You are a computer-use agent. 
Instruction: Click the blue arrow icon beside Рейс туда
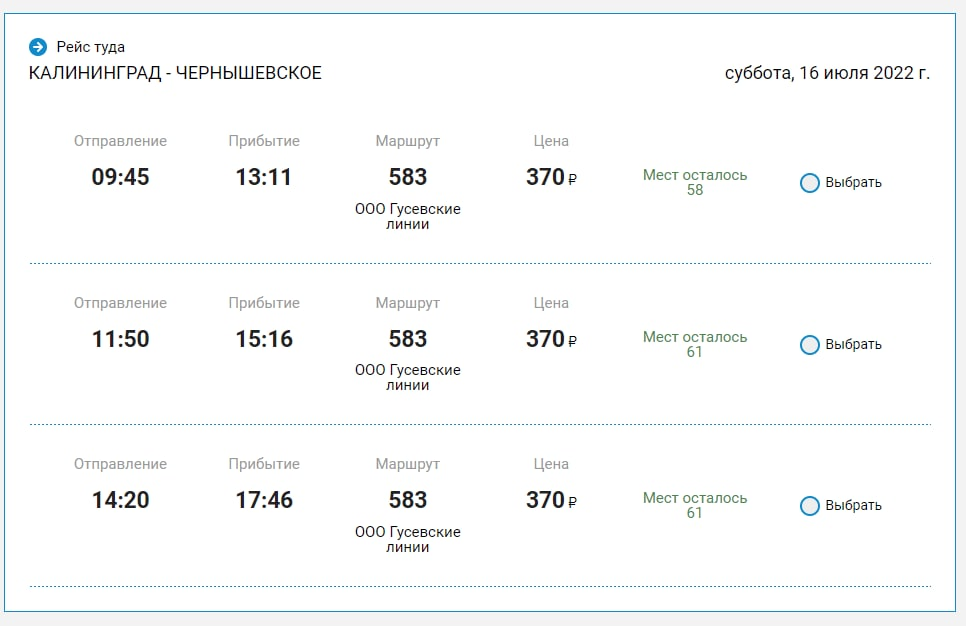[38, 47]
